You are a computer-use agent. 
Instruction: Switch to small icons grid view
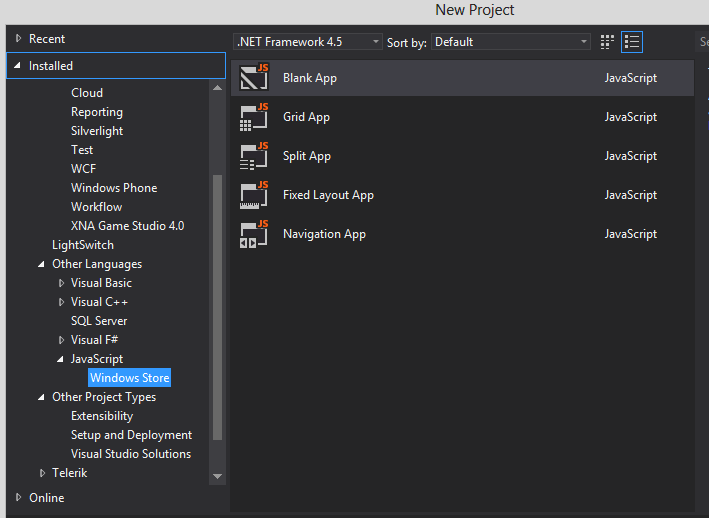pyautogui.click(x=608, y=42)
